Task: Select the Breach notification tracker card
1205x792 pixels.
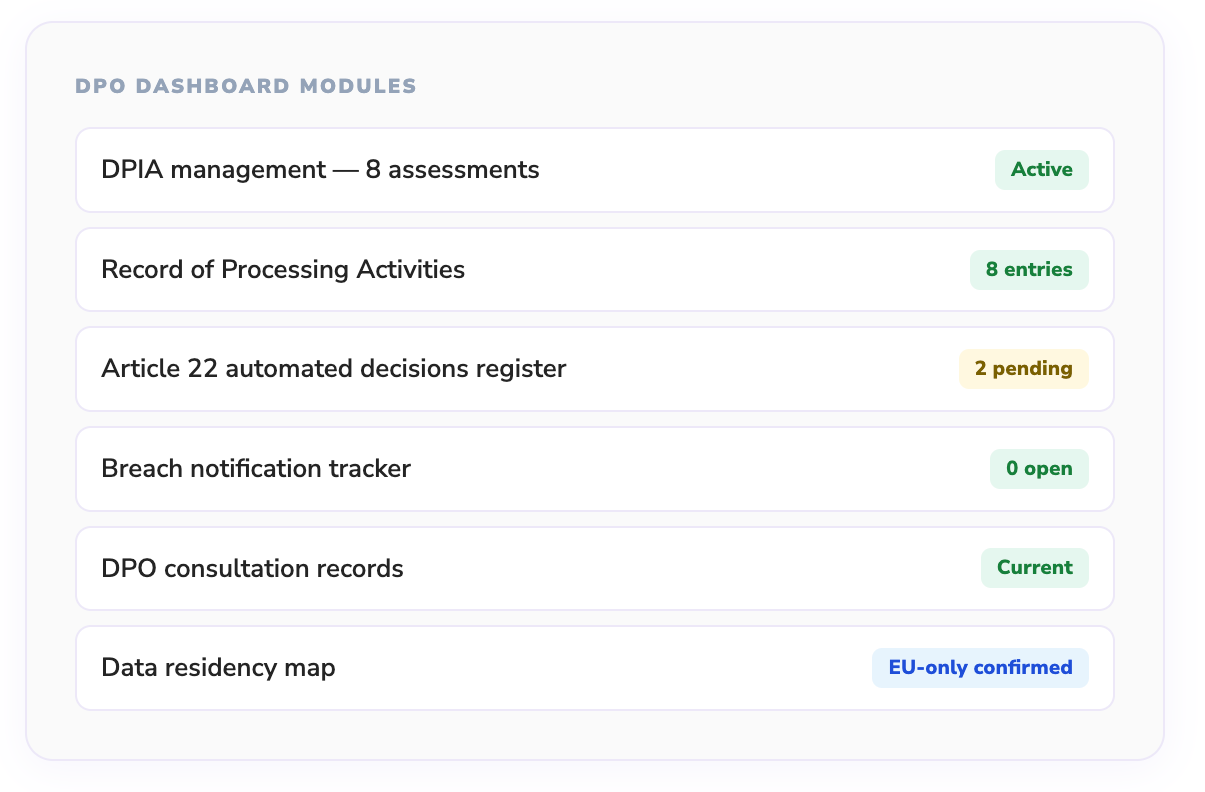Action: point(594,468)
